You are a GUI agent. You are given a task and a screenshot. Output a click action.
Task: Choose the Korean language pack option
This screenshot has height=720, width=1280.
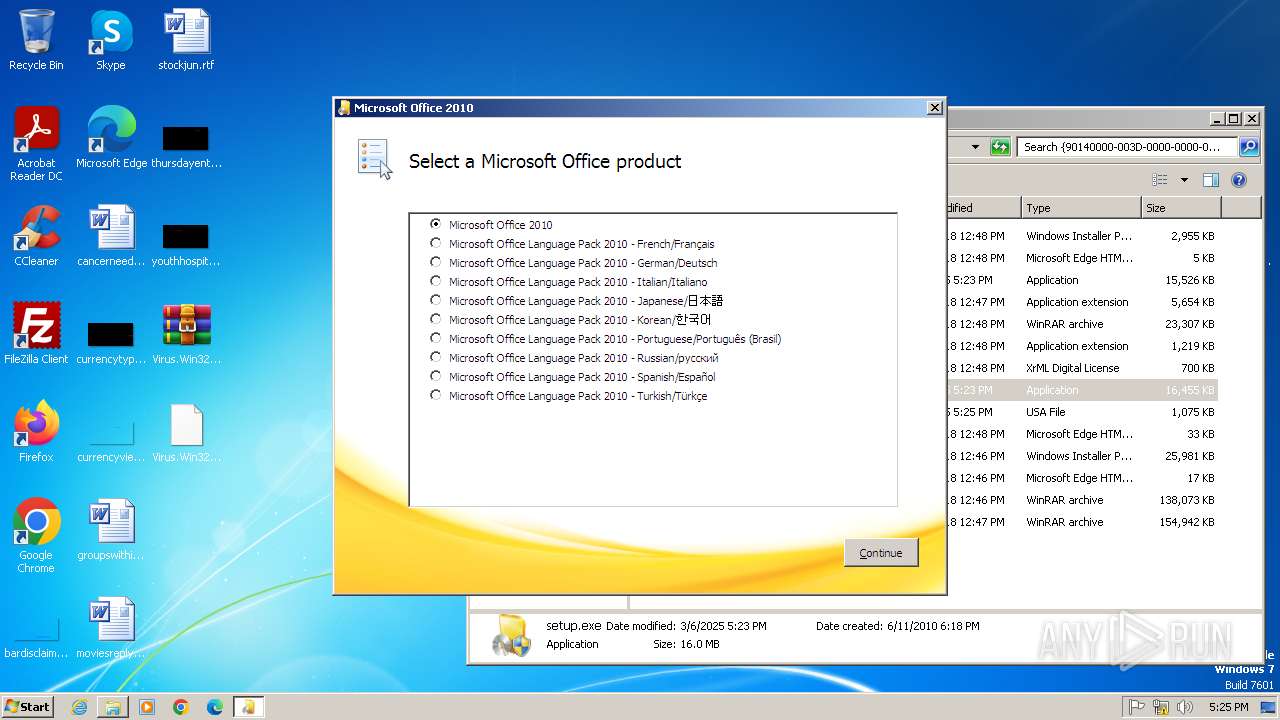tap(435, 319)
